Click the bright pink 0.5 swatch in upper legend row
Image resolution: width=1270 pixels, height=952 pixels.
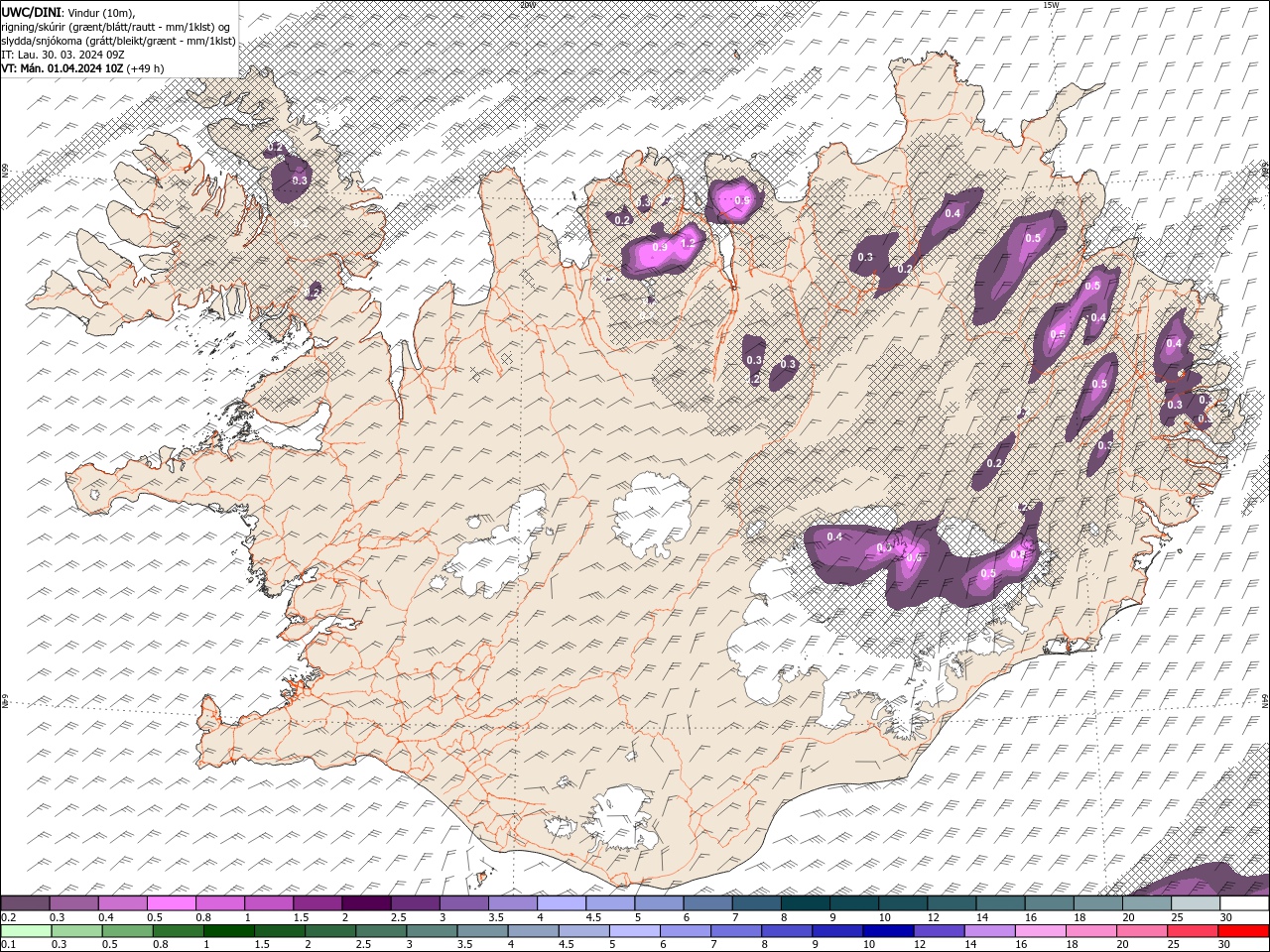(x=172, y=903)
